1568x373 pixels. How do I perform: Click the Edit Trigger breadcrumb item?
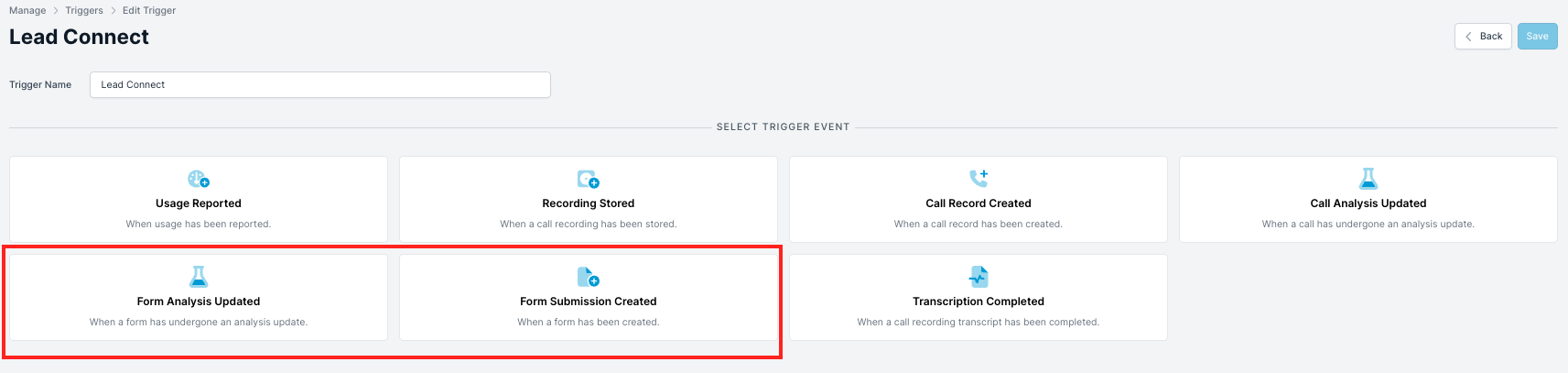point(149,10)
